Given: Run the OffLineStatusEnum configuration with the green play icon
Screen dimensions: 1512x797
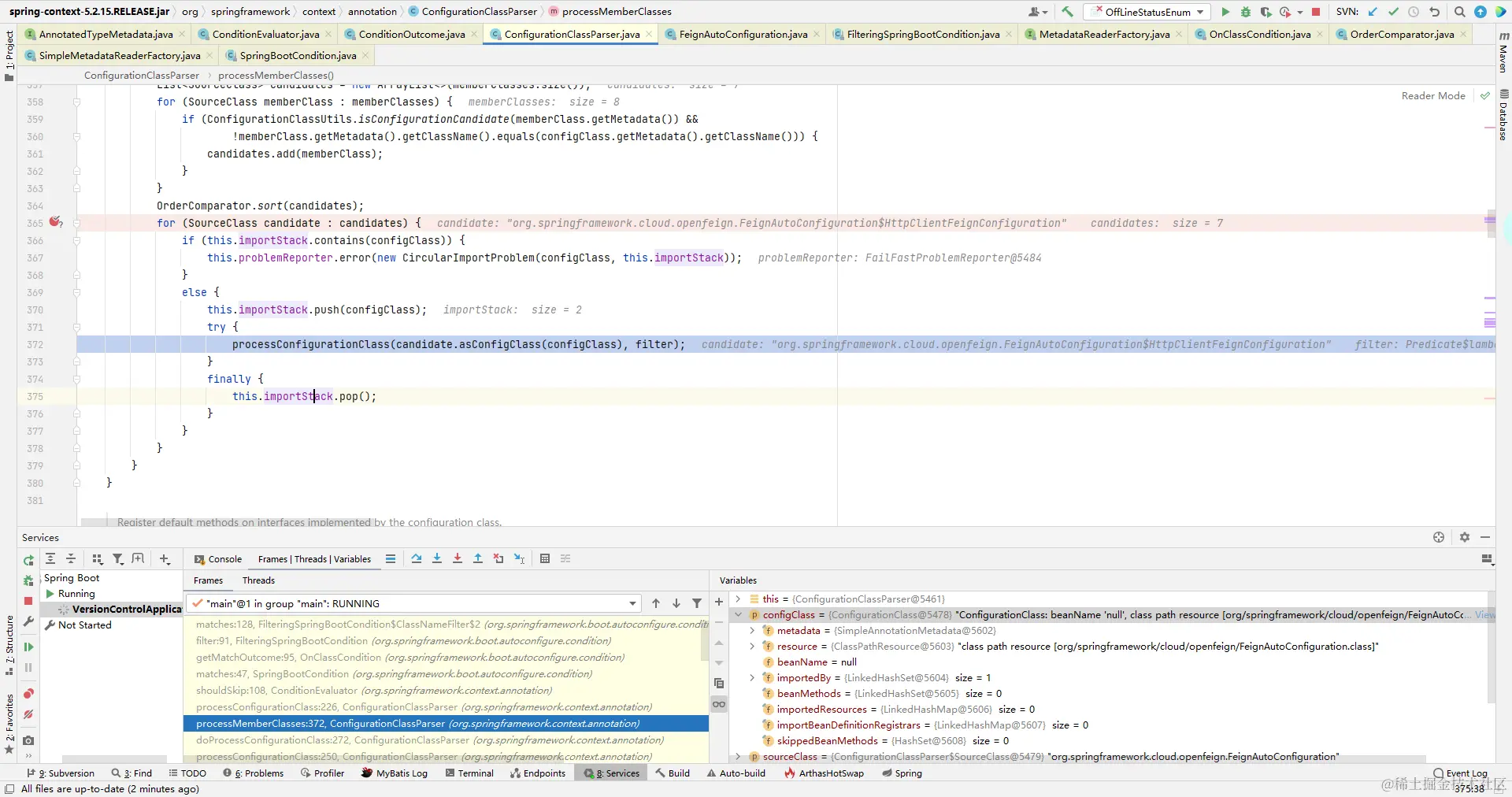Looking at the screenshot, I should click(1225, 12).
